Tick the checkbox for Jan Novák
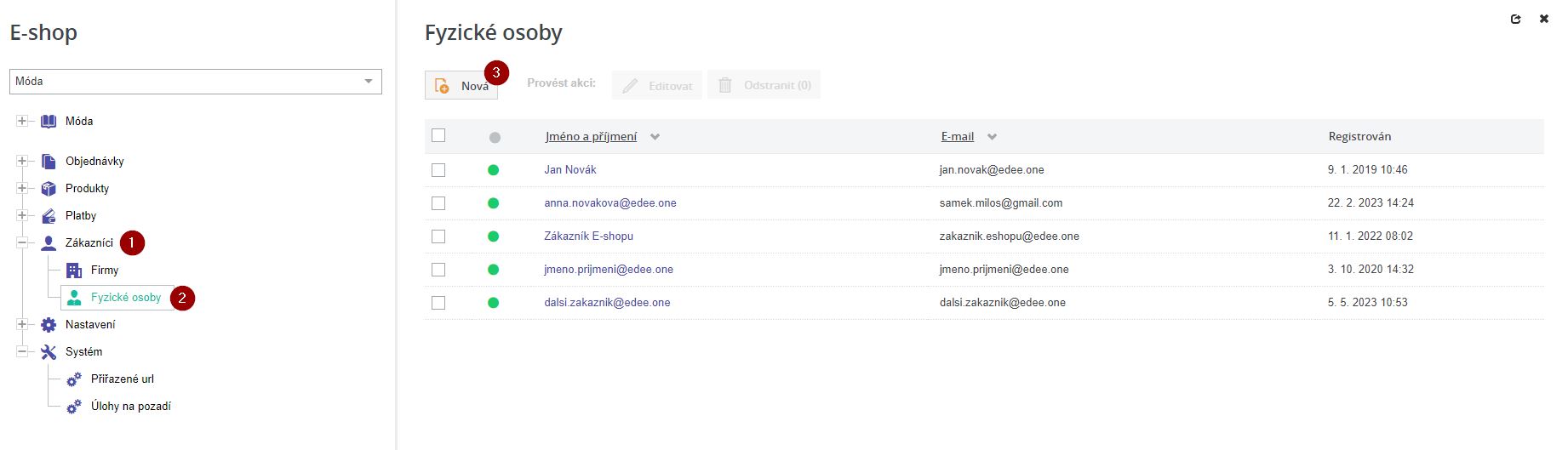 tap(438, 170)
